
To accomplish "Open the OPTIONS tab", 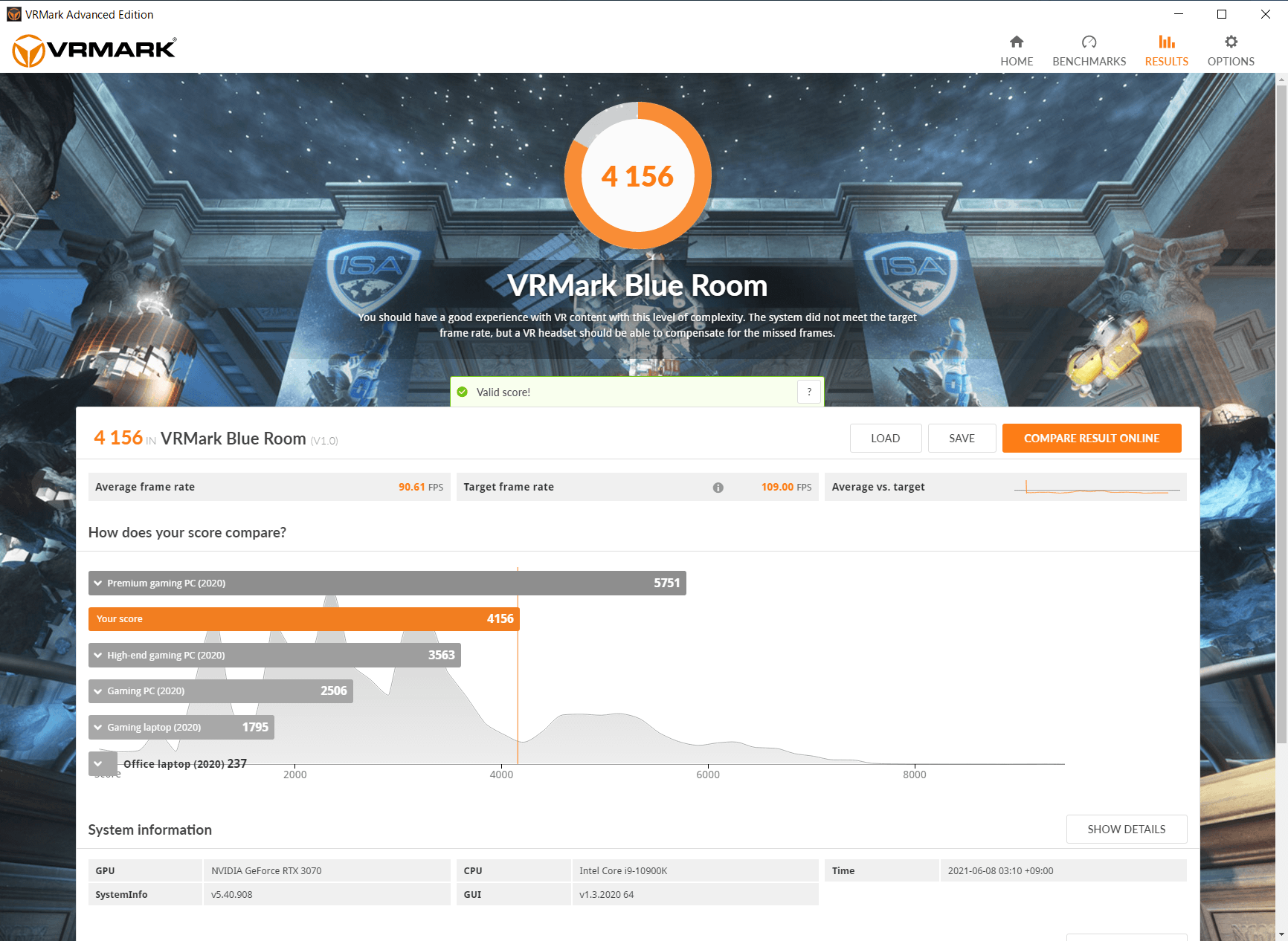I will tap(1231, 51).
